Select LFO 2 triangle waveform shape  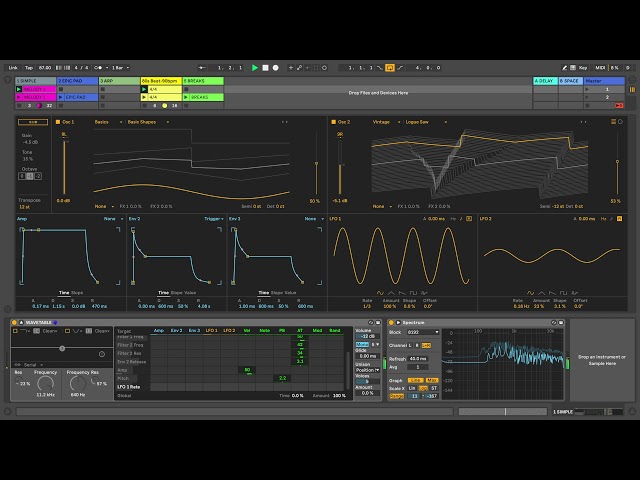541,293
